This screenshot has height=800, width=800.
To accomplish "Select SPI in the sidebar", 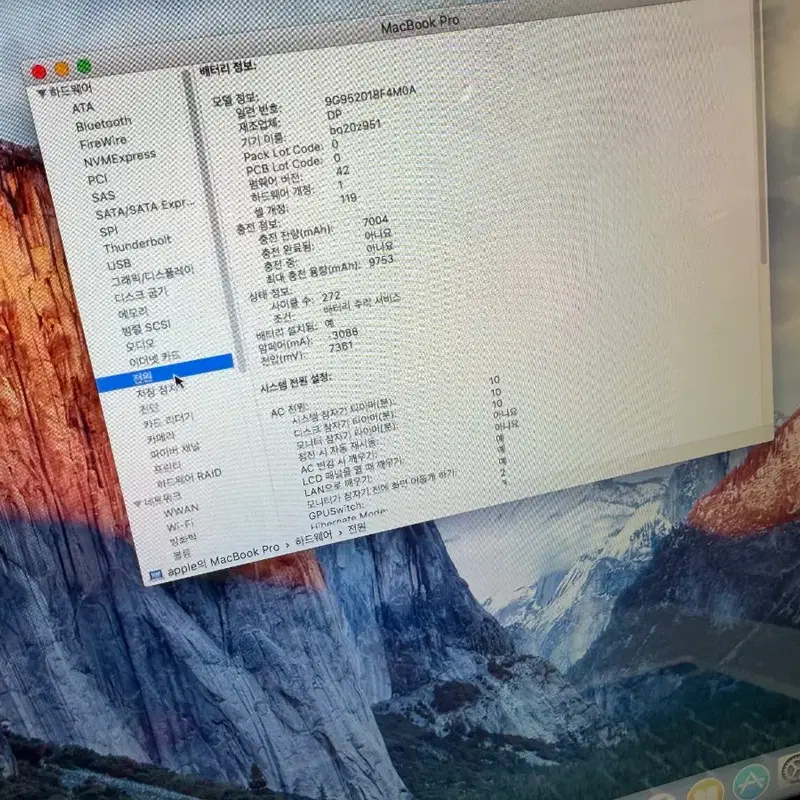I will (x=109, y=231).
